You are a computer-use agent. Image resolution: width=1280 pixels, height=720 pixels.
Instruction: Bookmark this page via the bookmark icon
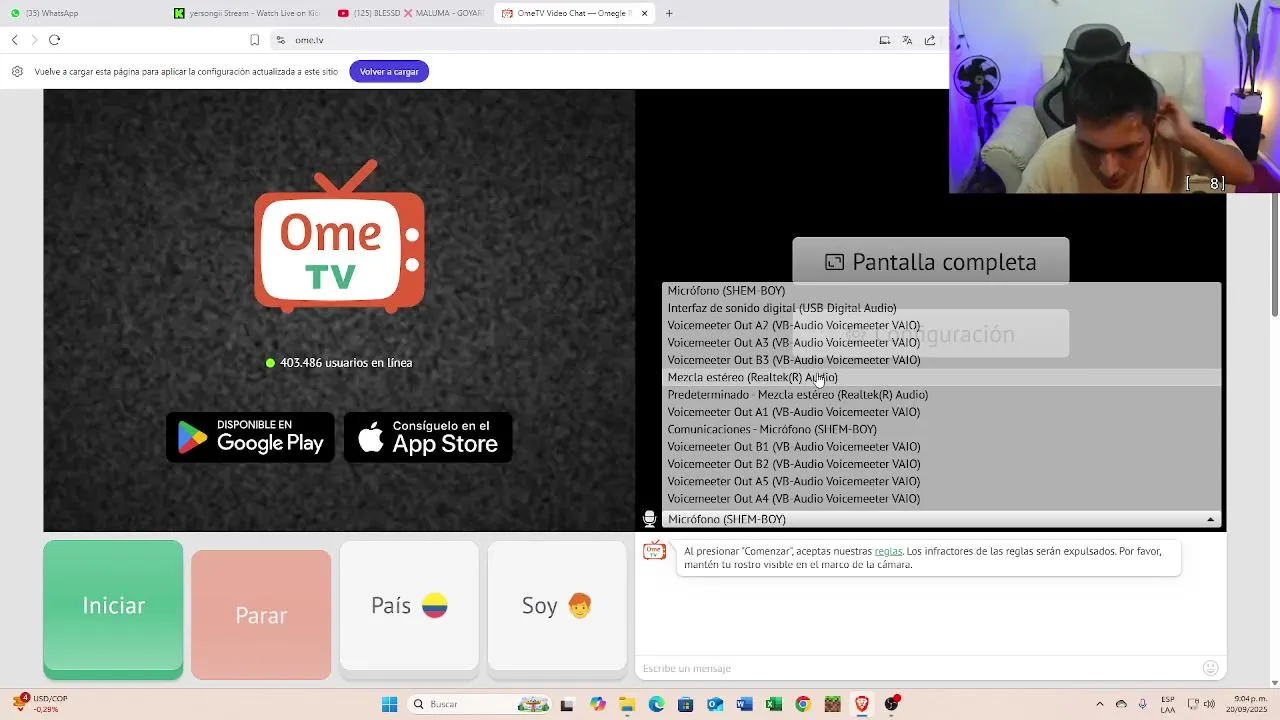[255, 40]
